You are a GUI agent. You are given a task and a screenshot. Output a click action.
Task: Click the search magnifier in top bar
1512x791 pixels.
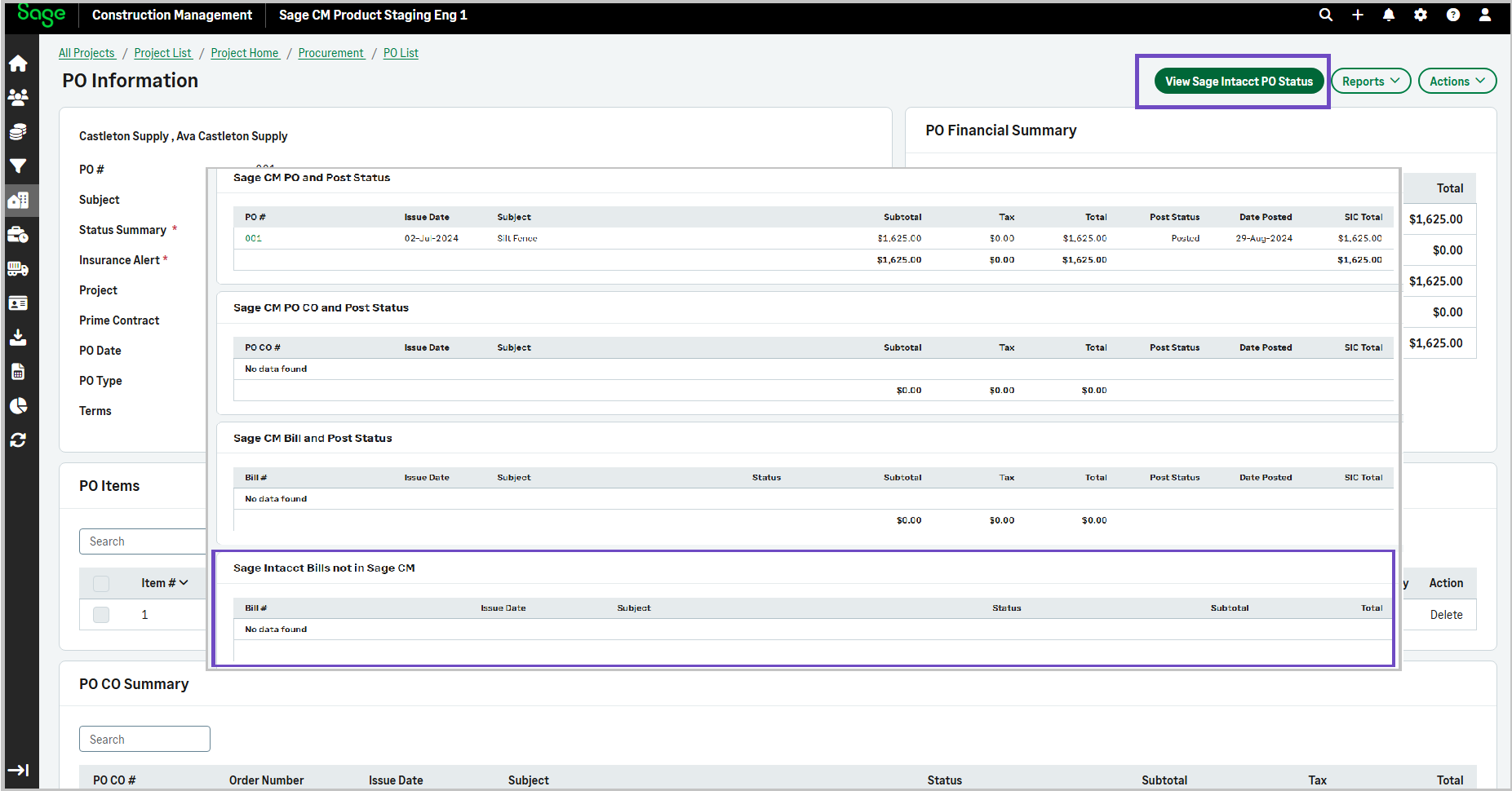(x=1326, y=15)
